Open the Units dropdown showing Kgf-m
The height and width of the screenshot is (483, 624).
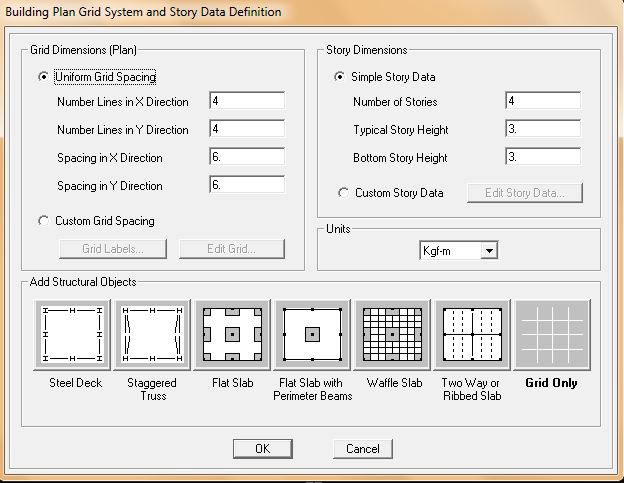(x=458, y=251)
